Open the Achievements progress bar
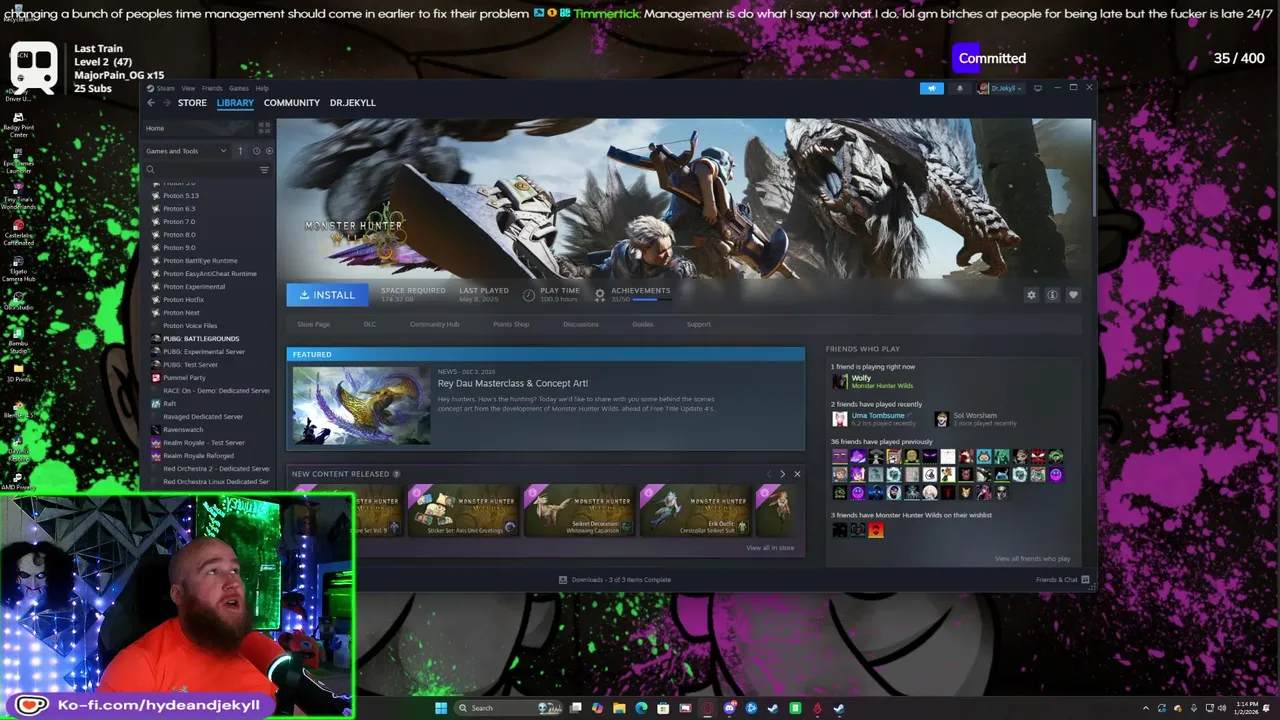The width and height of the screenshot is (1280, 720). coord(651,299)
